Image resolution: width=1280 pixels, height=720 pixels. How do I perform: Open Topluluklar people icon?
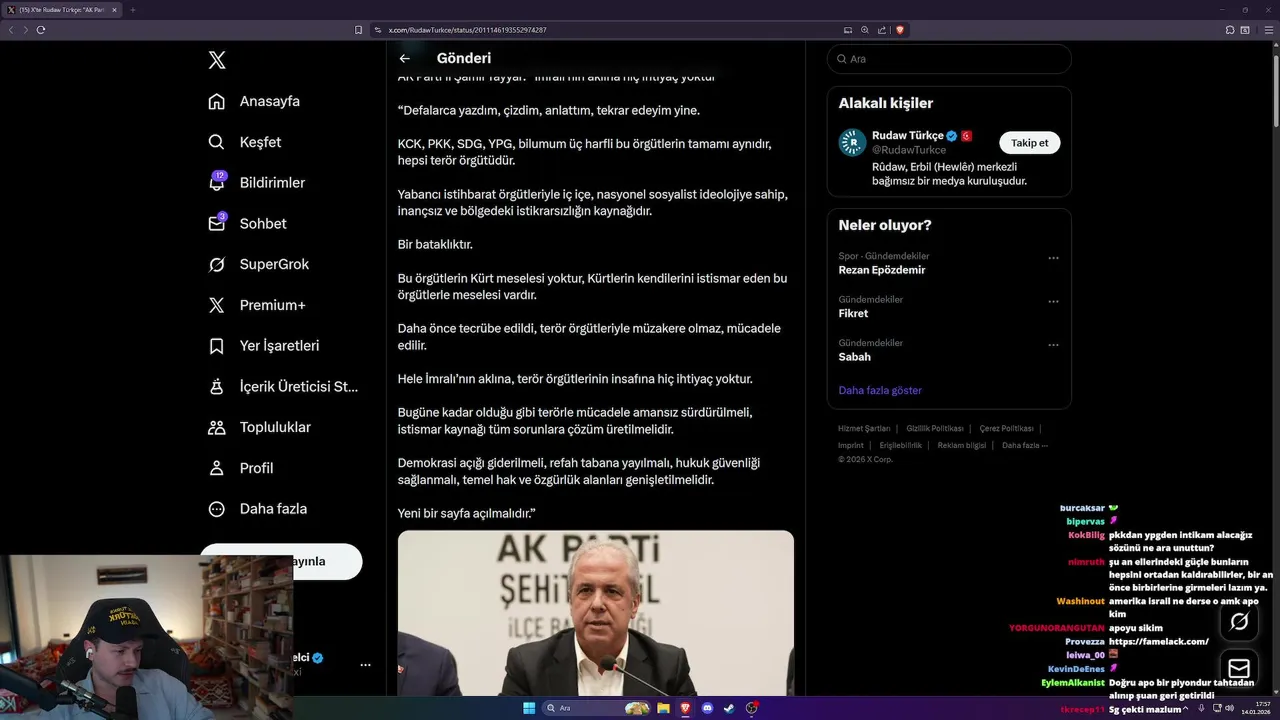point(216,427)
